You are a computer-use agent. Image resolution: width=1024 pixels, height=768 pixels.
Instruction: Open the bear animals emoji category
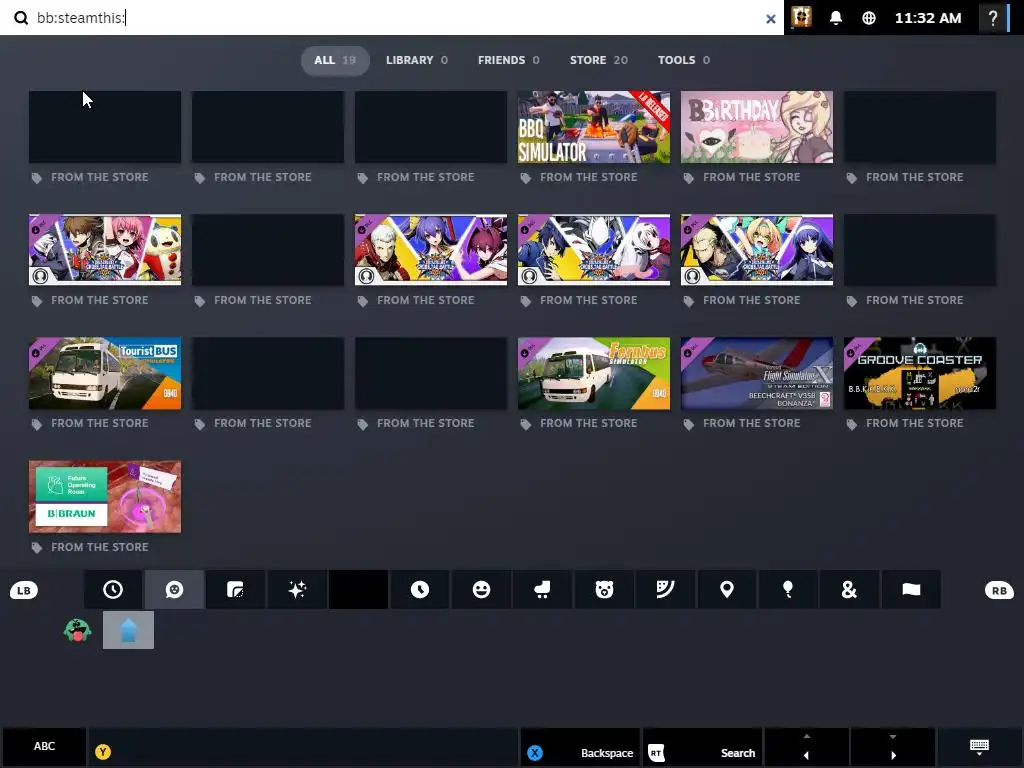(x=604, y=590)
